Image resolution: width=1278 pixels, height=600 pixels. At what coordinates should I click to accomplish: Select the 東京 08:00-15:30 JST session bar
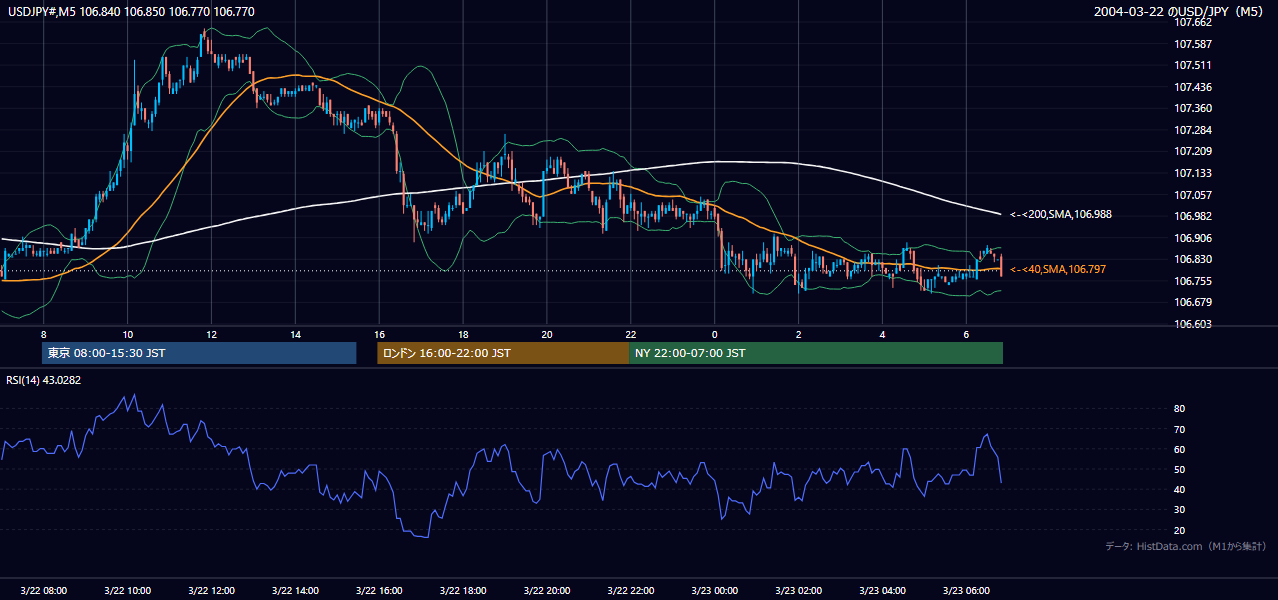199,353
